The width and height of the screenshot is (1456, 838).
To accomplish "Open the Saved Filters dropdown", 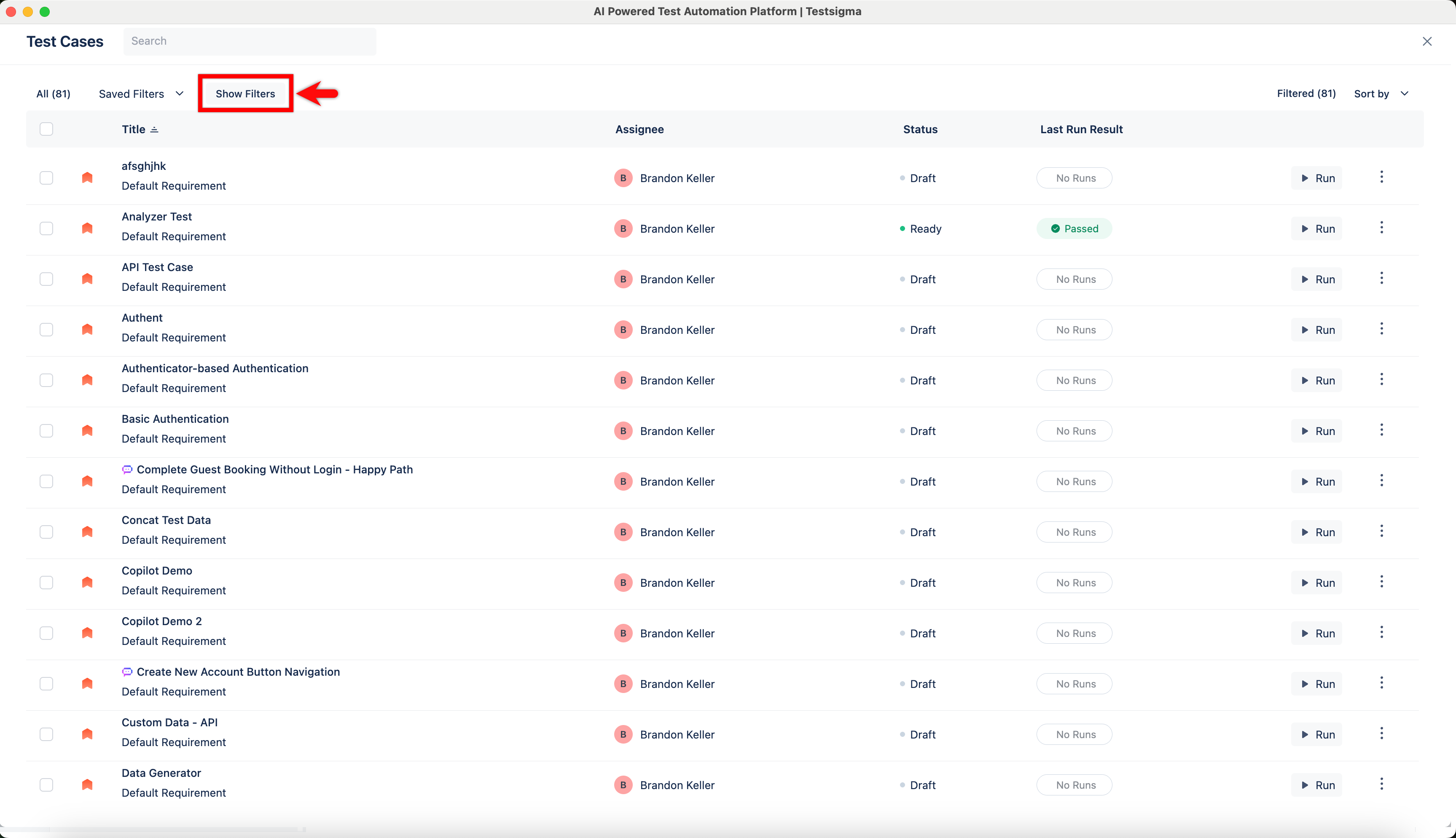I will tap(141, 93).
